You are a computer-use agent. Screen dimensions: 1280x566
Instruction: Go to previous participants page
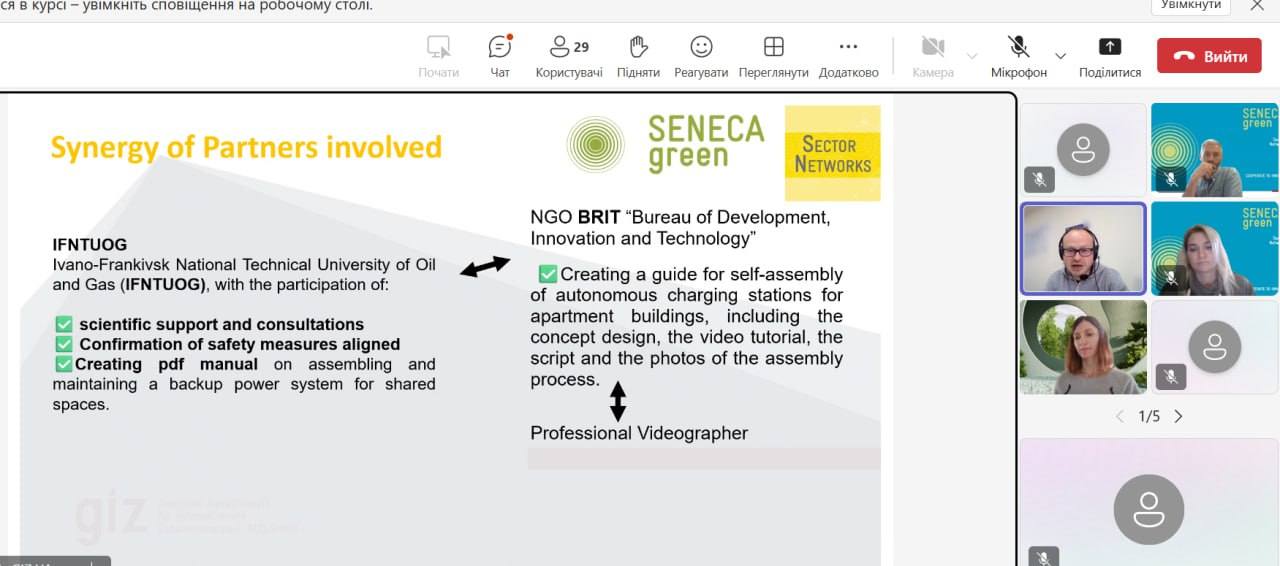1119,416
